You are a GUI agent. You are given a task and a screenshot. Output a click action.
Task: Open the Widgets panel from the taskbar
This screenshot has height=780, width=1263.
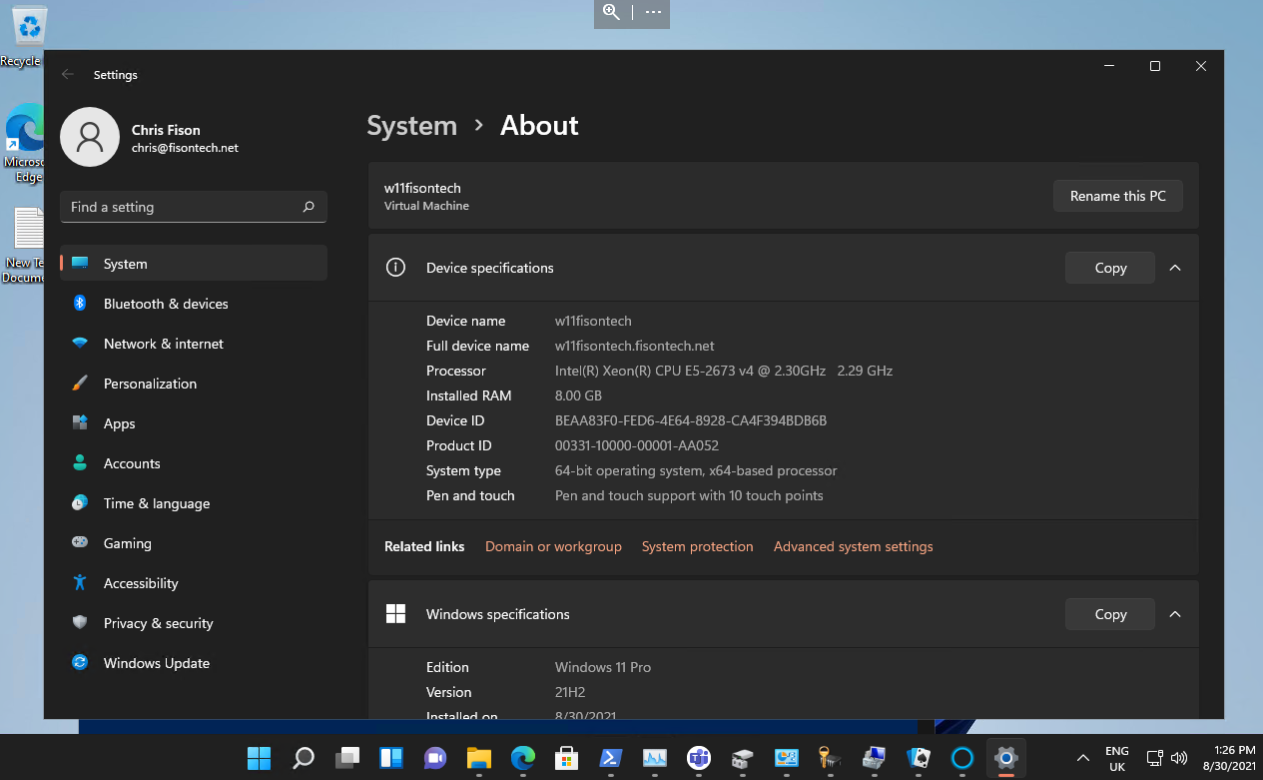pos(391,758)
